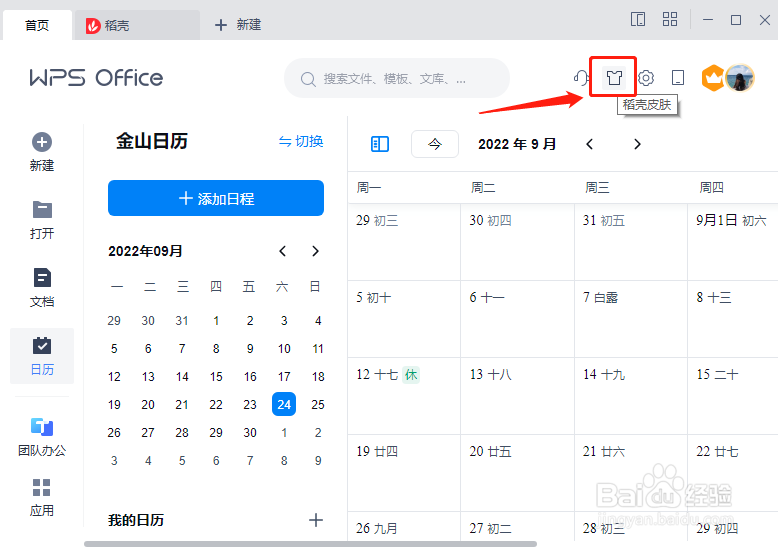Click the window layout icon in title bar

coord(638,20)
